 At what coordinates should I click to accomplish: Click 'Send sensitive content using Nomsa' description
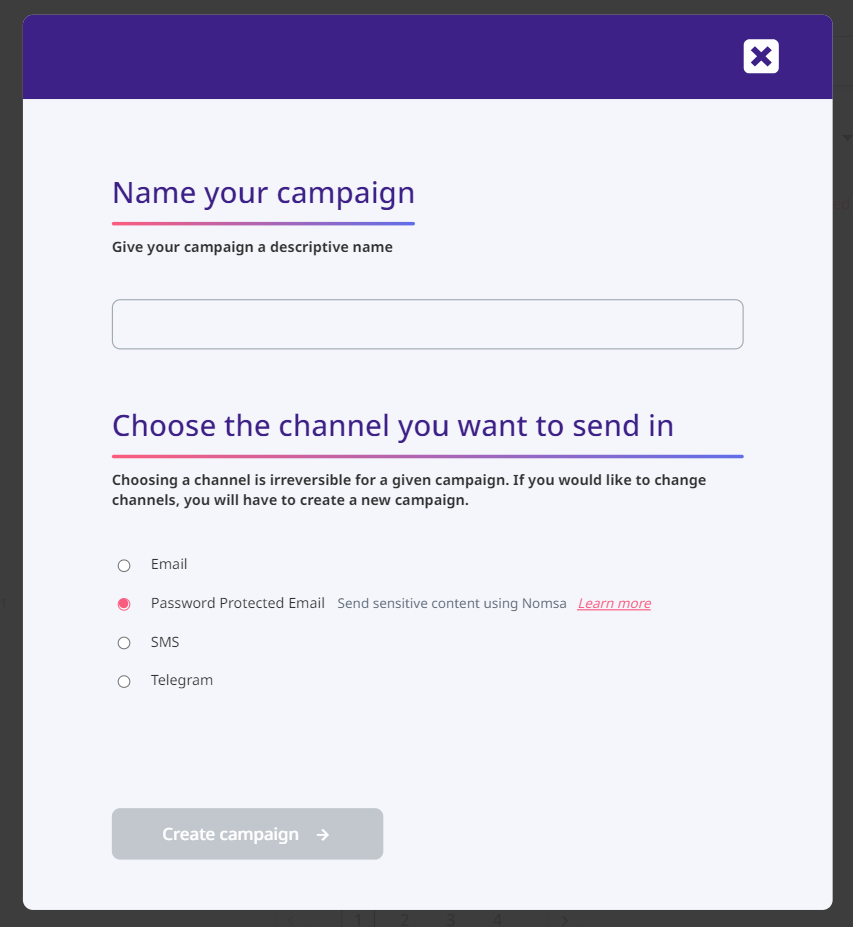coord(452,604)
